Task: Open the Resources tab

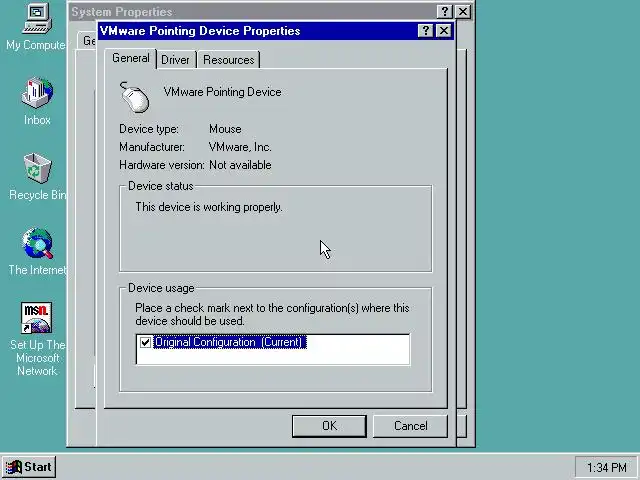Action: coord(229,60)
